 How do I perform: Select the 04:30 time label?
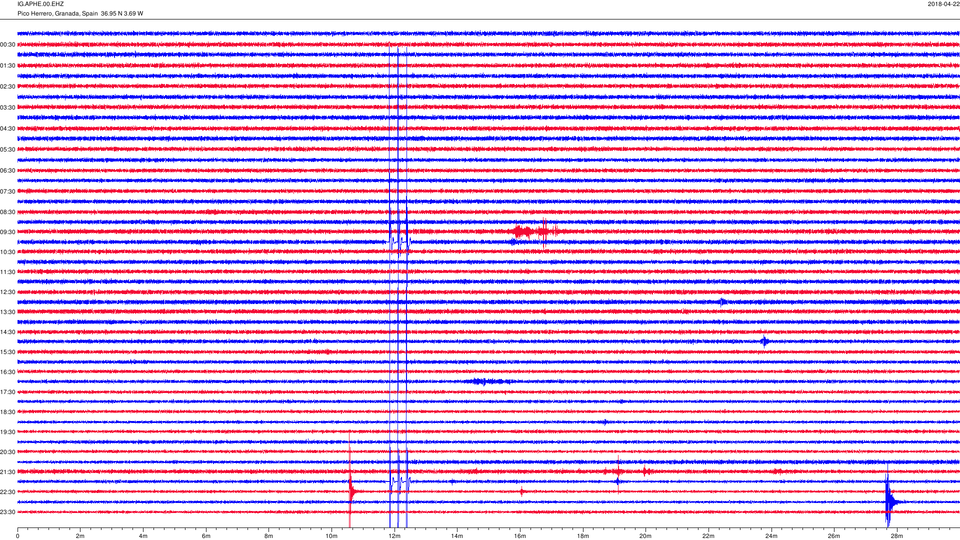(8, 129)
